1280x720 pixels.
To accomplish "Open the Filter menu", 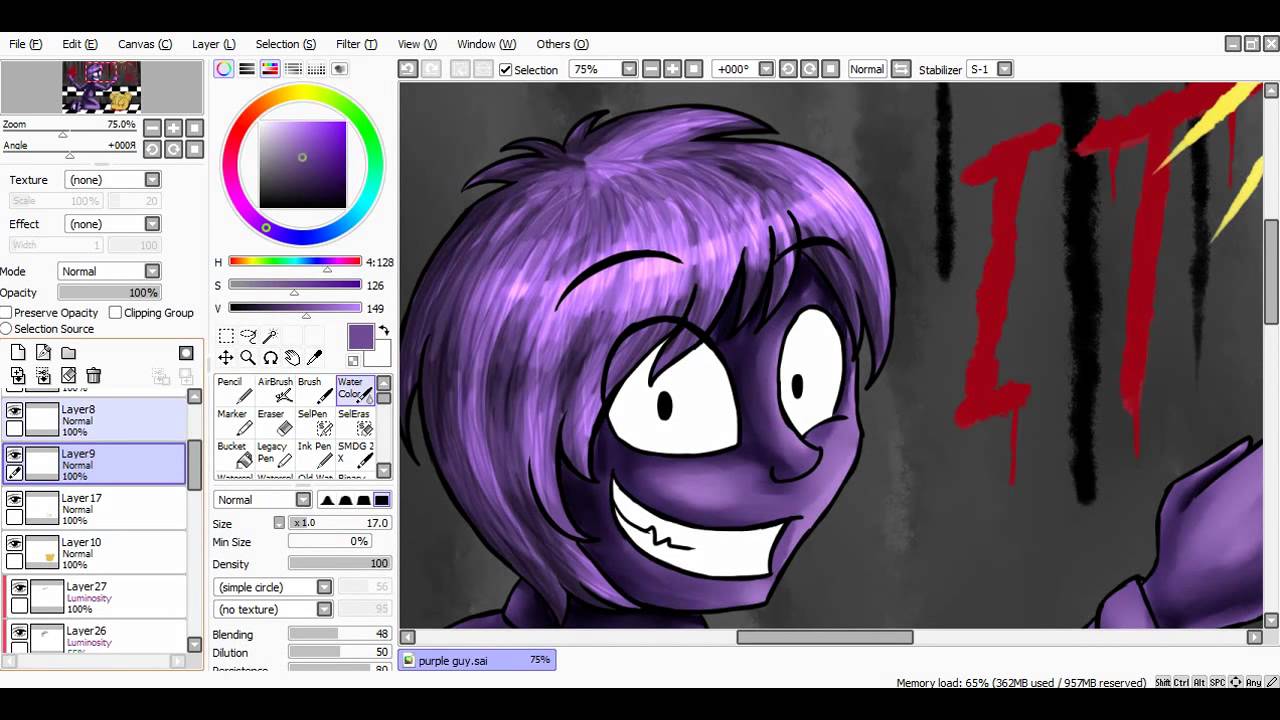I will point(357,44).
